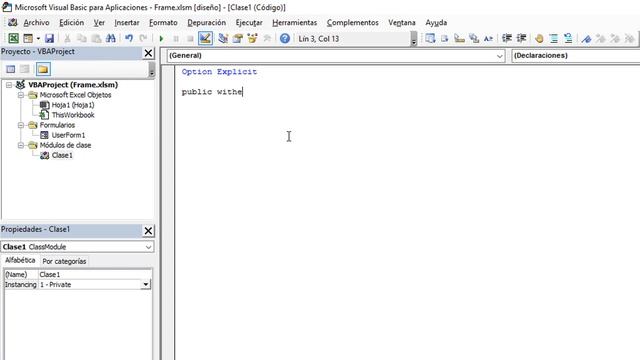
Task: Open the Properties Window icon
Action: [x=238, y=38]
